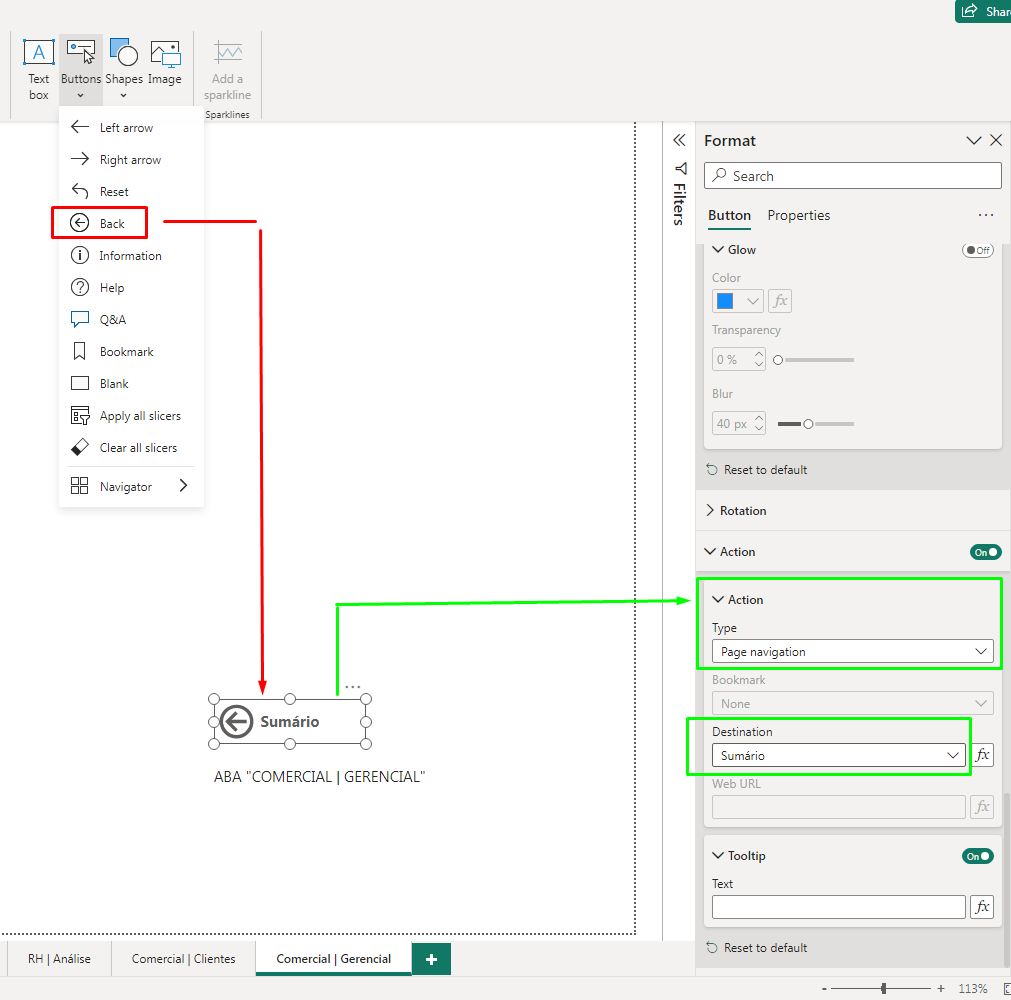Switch to the Properties tab
Viewport: 1011px width, 1000px height.
(x=798, y=215)
